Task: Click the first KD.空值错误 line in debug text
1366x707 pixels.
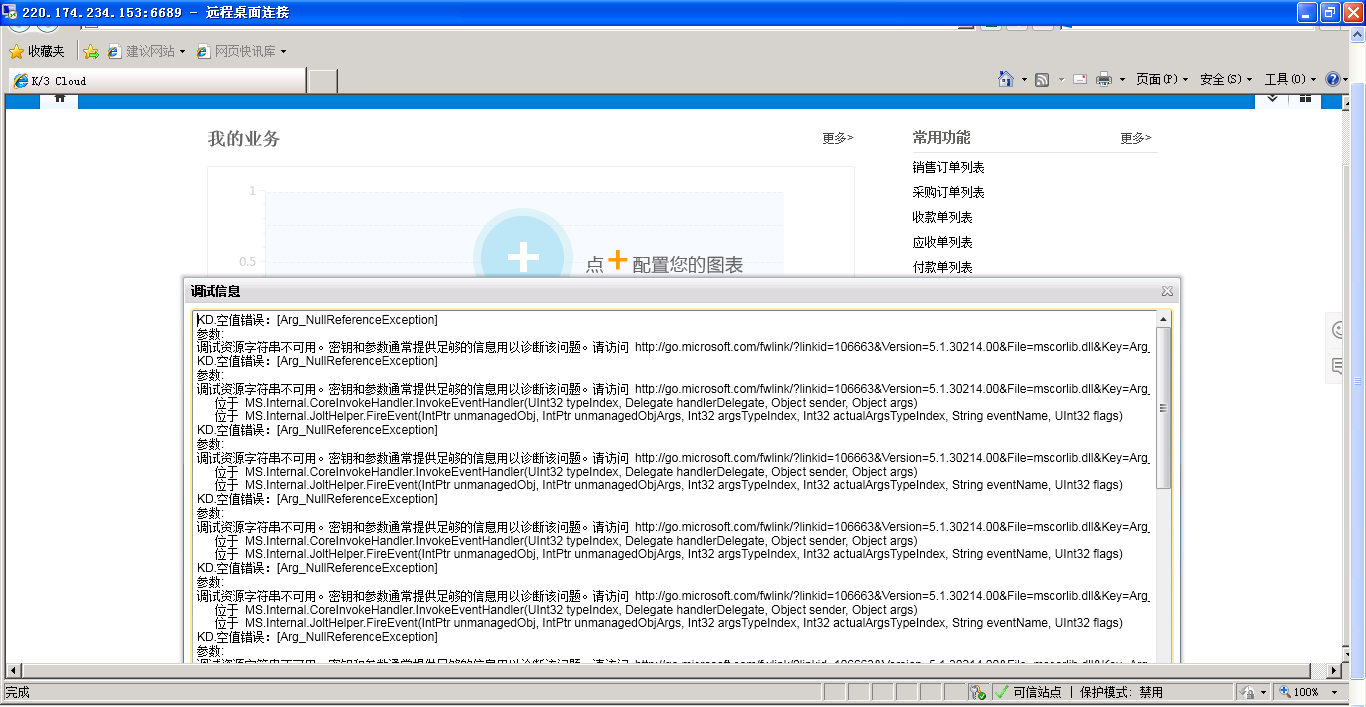Action: [x=317, y=320]
